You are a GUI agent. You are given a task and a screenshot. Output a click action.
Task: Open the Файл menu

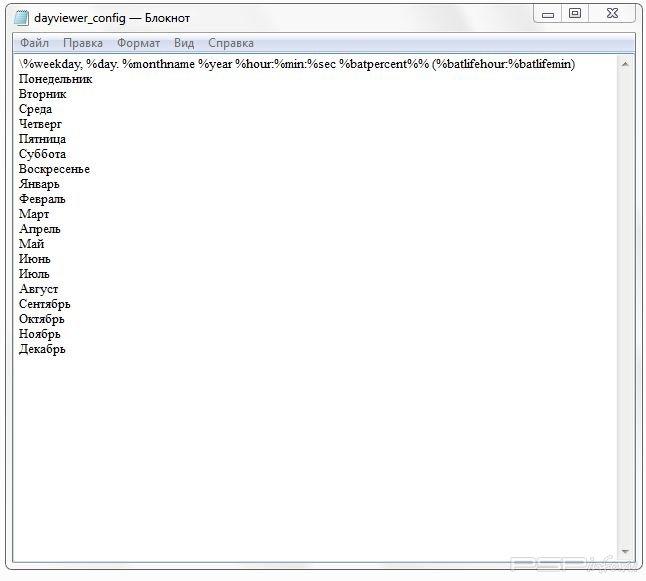[x=34, y=43]
